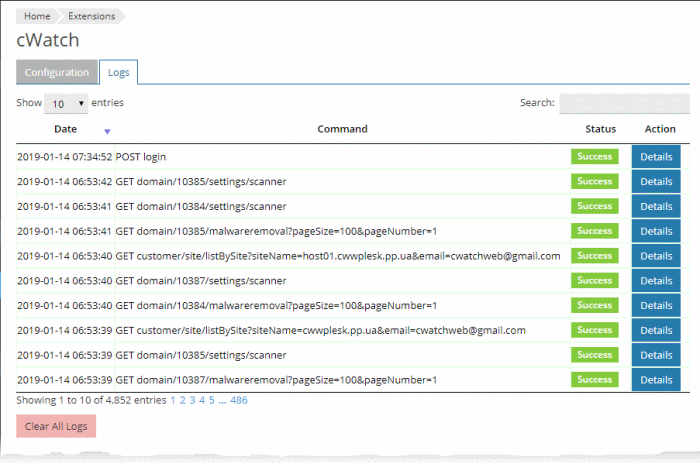Open the Extensions breadcrumb link
The width and height of the screenshot is (700, 463).
tap(92, 16)
